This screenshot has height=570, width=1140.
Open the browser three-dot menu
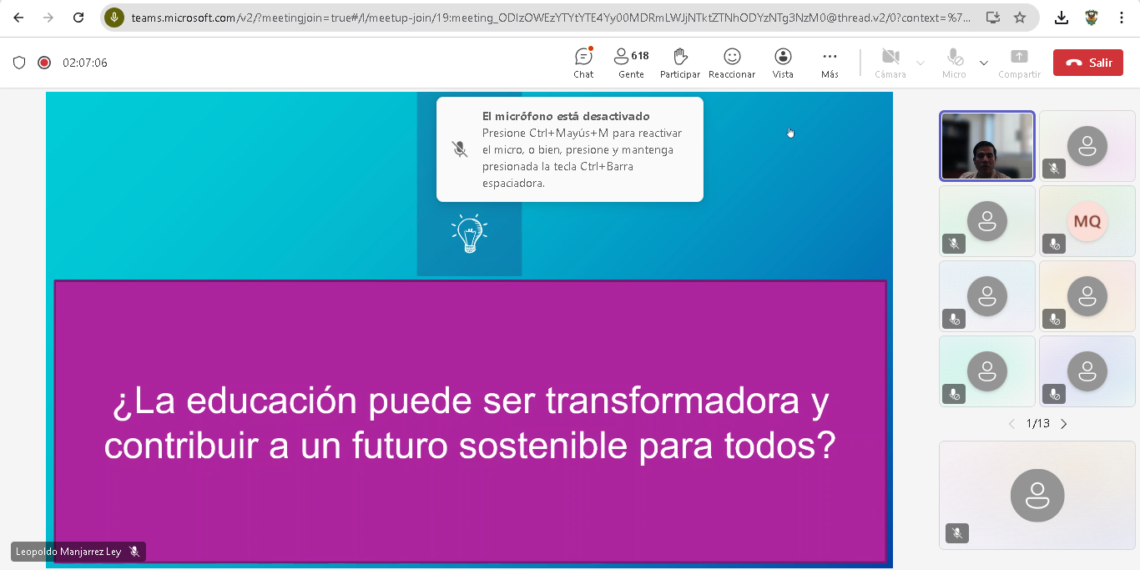pos(1121,18)
